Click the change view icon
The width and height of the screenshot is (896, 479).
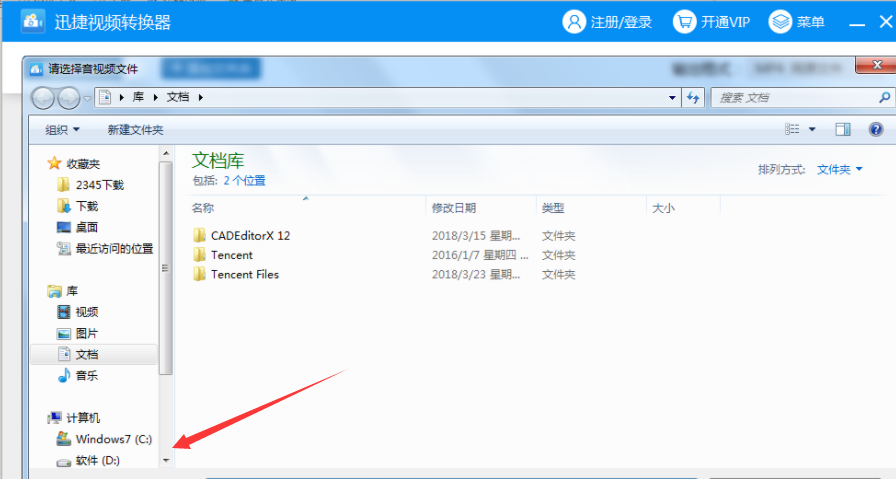pyautogui.click(x=793, y=129)
